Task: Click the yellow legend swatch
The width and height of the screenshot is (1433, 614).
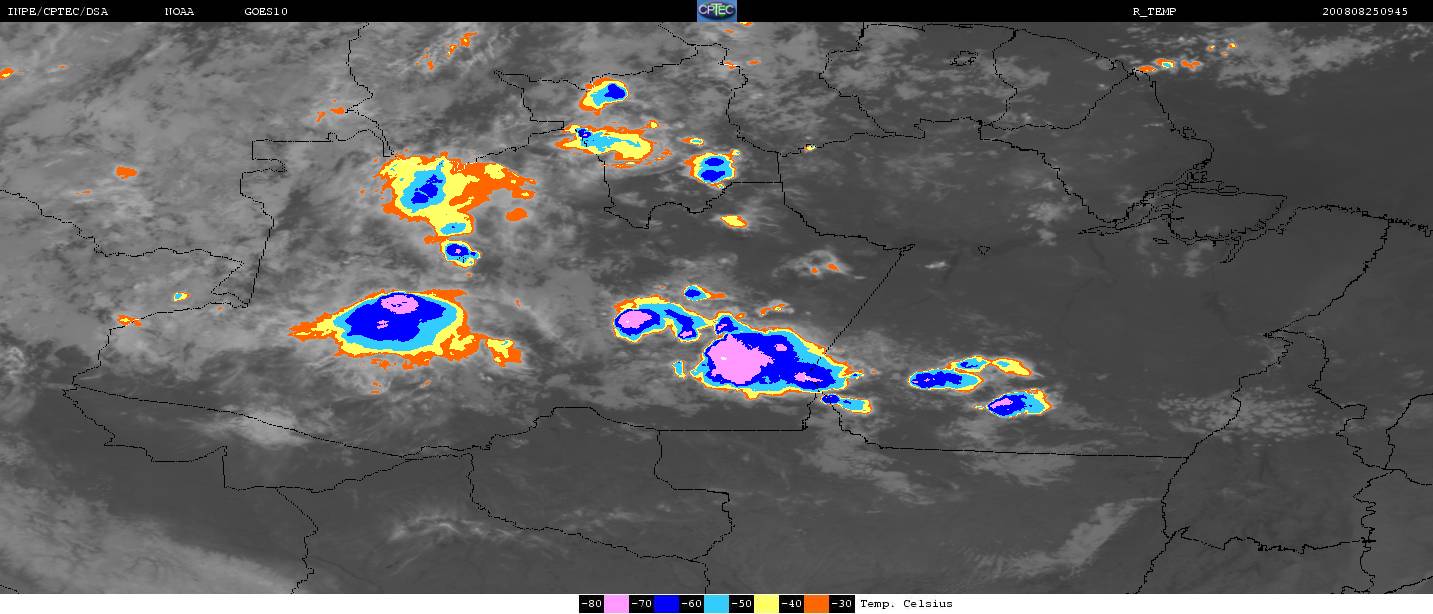Action: (x=767, y=604)
